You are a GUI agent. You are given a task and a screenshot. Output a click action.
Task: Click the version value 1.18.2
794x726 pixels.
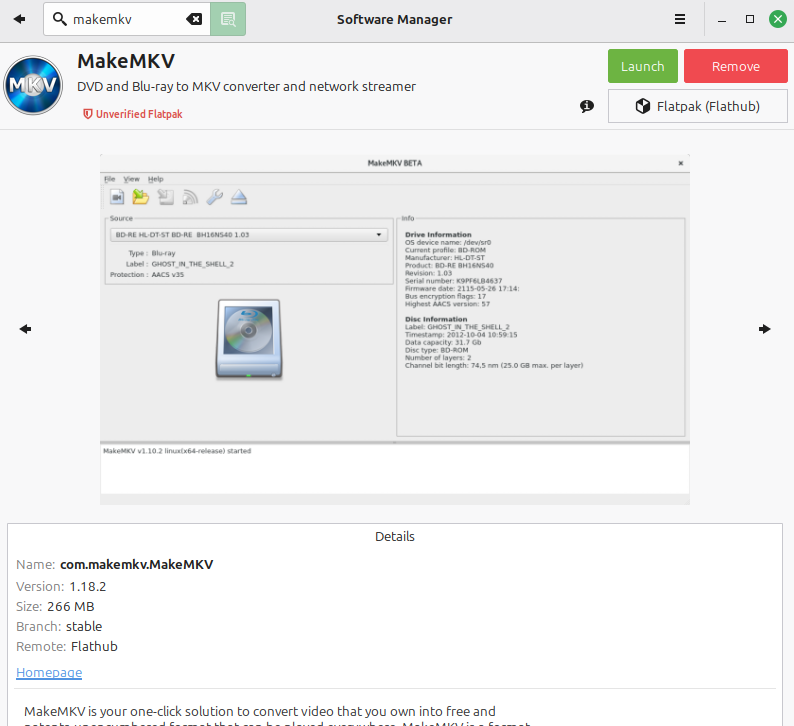[x=88, y=586]
